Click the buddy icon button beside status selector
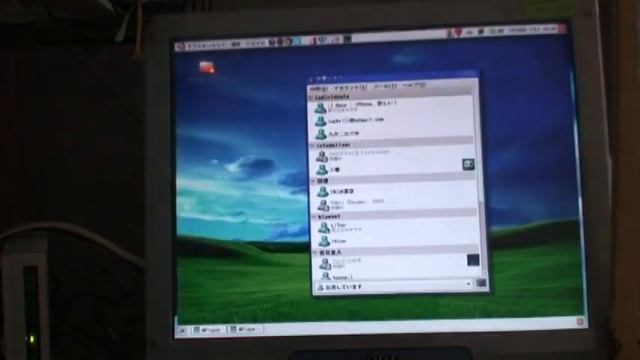Image resolution: width=640 pixels, height=360 pixels. pos(481,282)
